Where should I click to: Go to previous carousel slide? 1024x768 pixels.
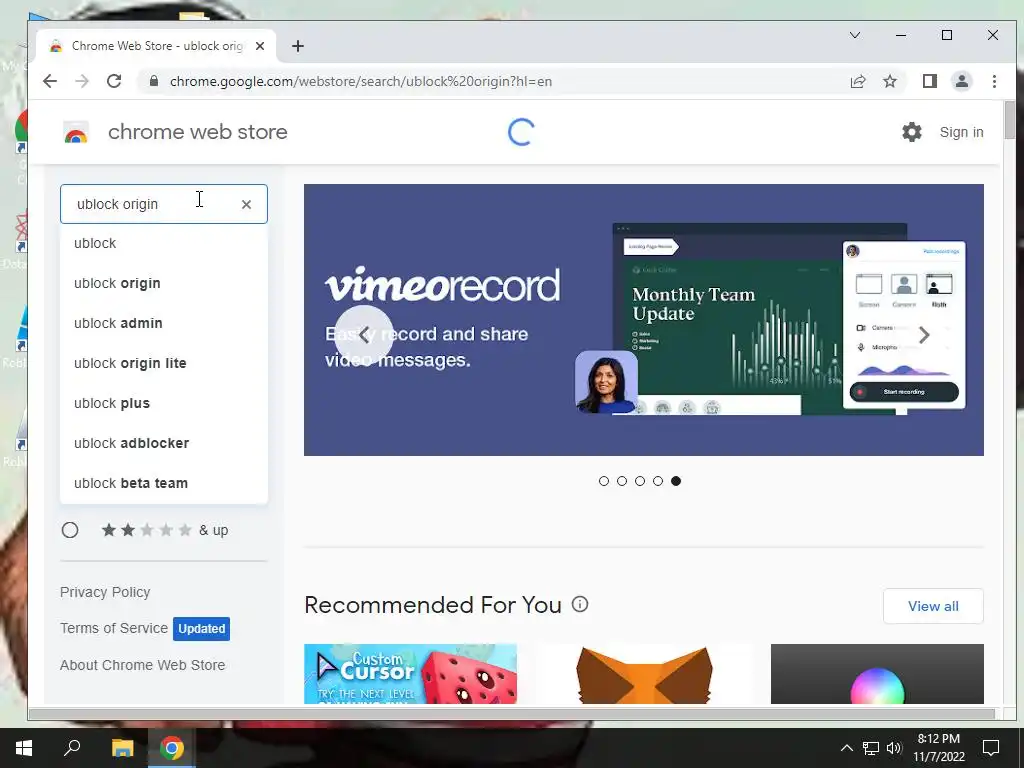coord(364,335)
